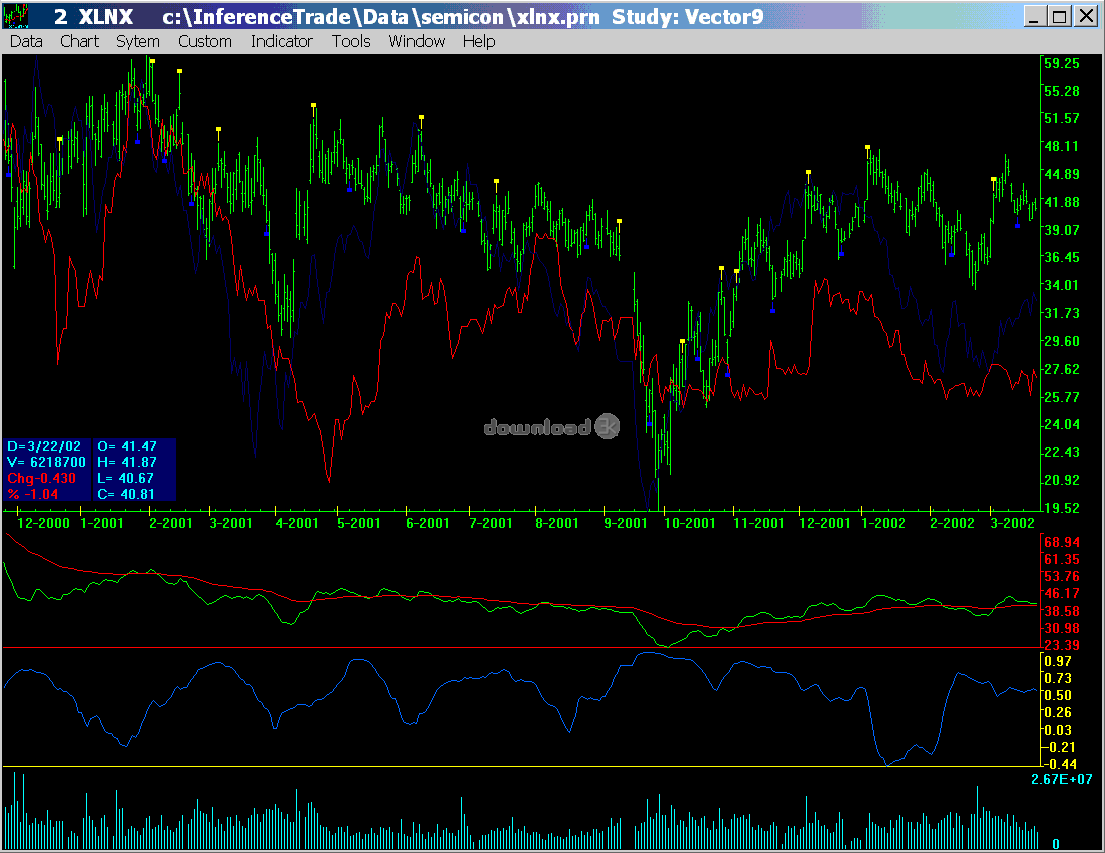
Task: Click the 3-2002 date axis label
Action: coord(1013,523)
